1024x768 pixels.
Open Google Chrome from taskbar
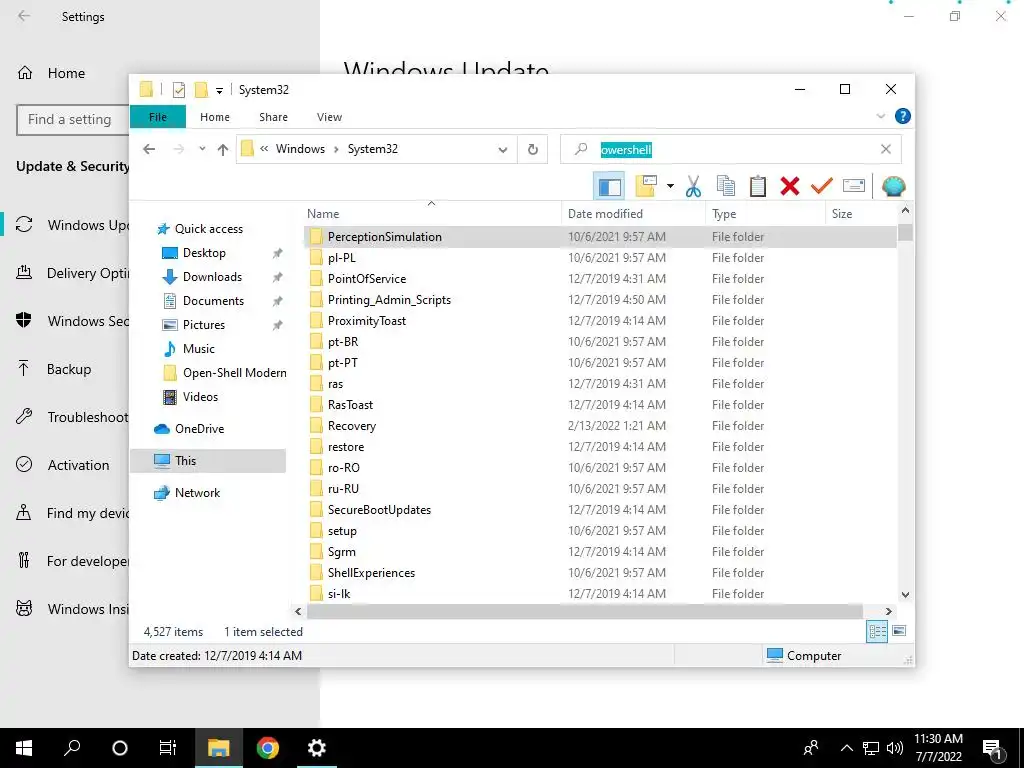coord(268,748)
